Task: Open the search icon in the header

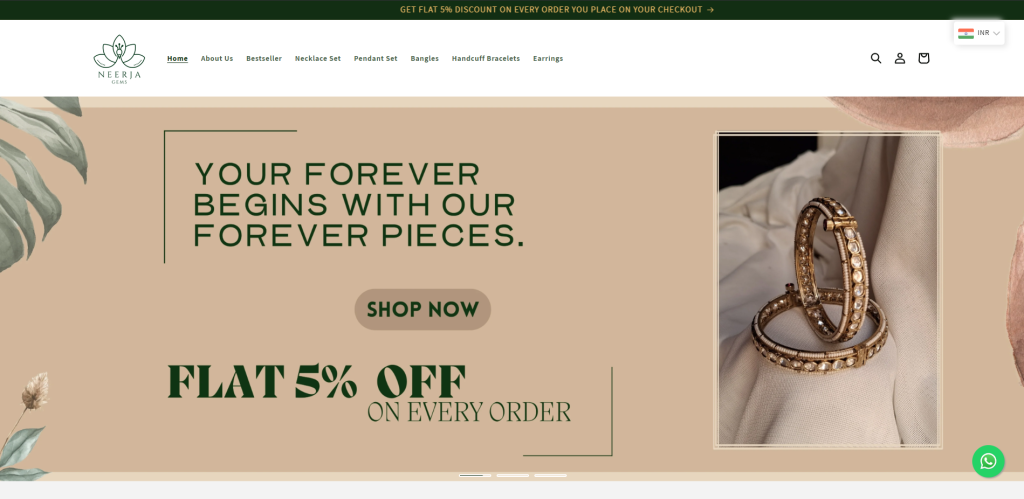Action: pos(876,58)
